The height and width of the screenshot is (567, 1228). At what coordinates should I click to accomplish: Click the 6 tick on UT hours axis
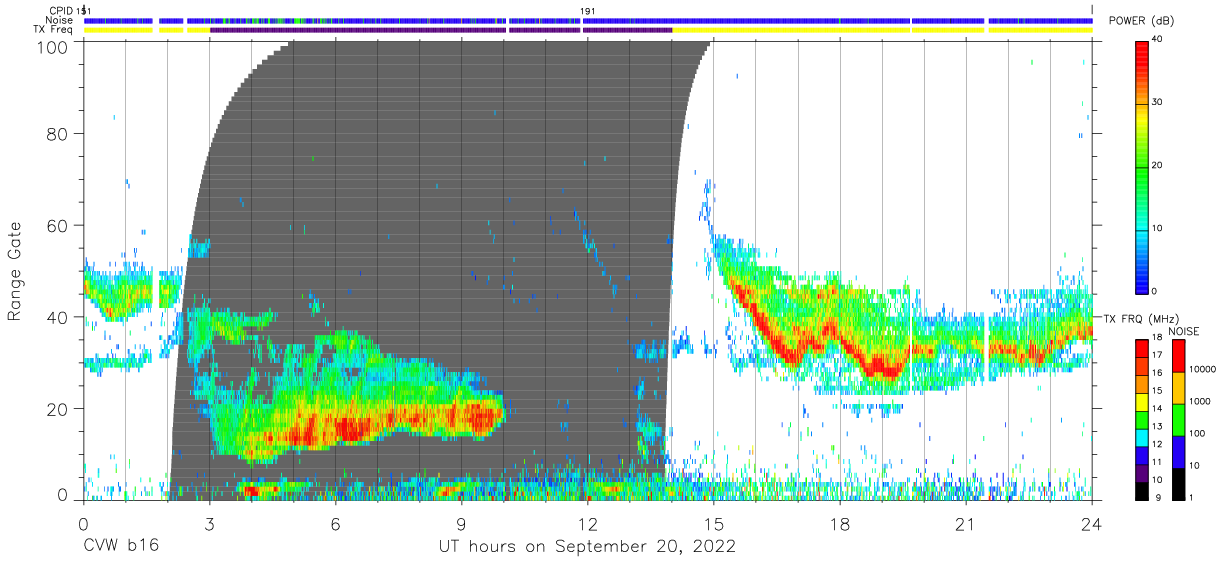(335, 523)
